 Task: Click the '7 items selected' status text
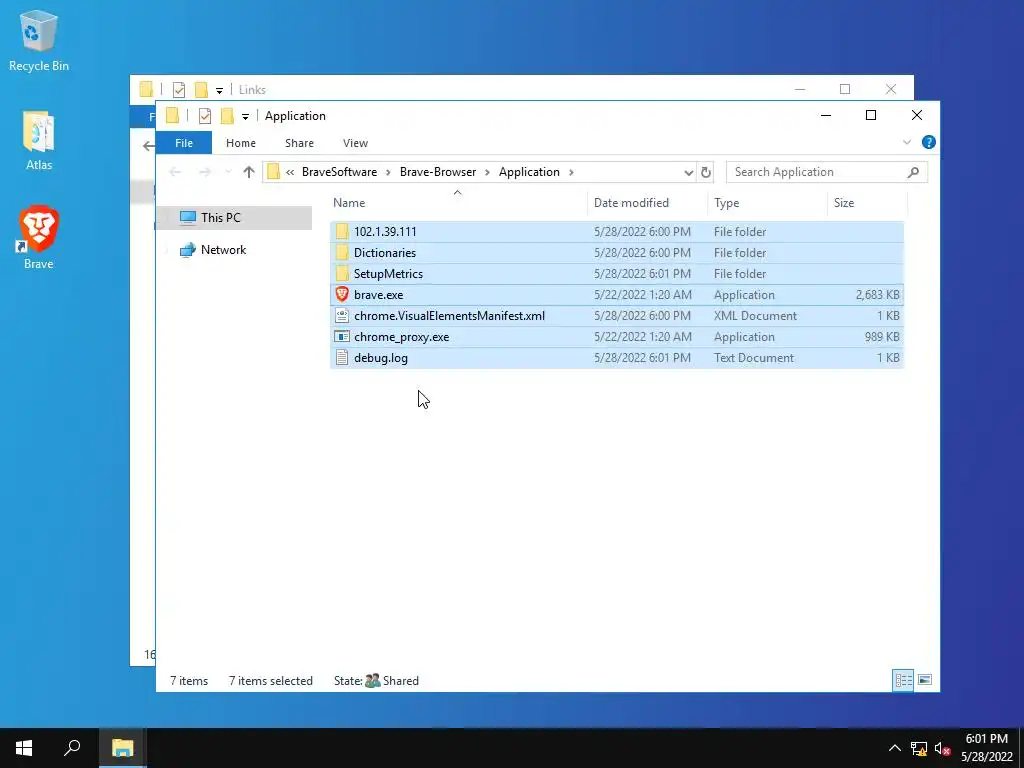270,680
